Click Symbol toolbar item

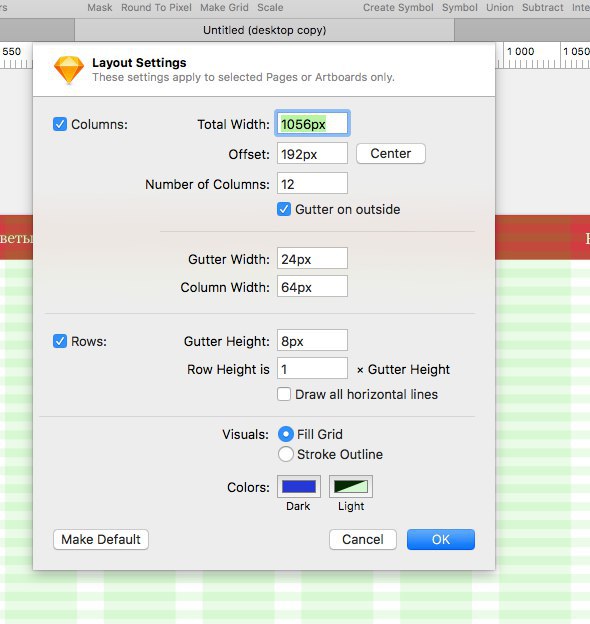(460, 8)
